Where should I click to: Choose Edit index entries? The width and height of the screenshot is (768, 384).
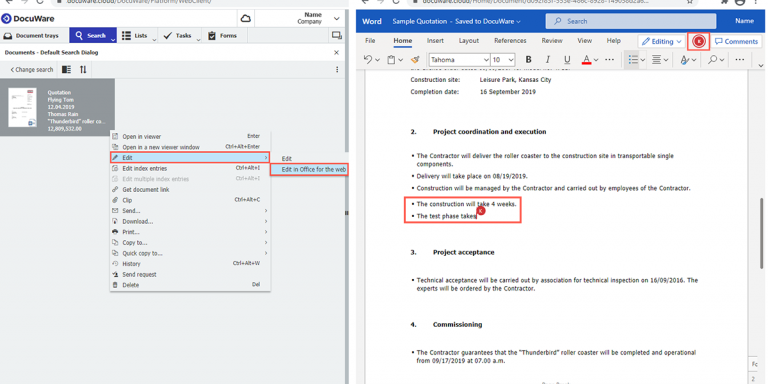coord(190,168)
